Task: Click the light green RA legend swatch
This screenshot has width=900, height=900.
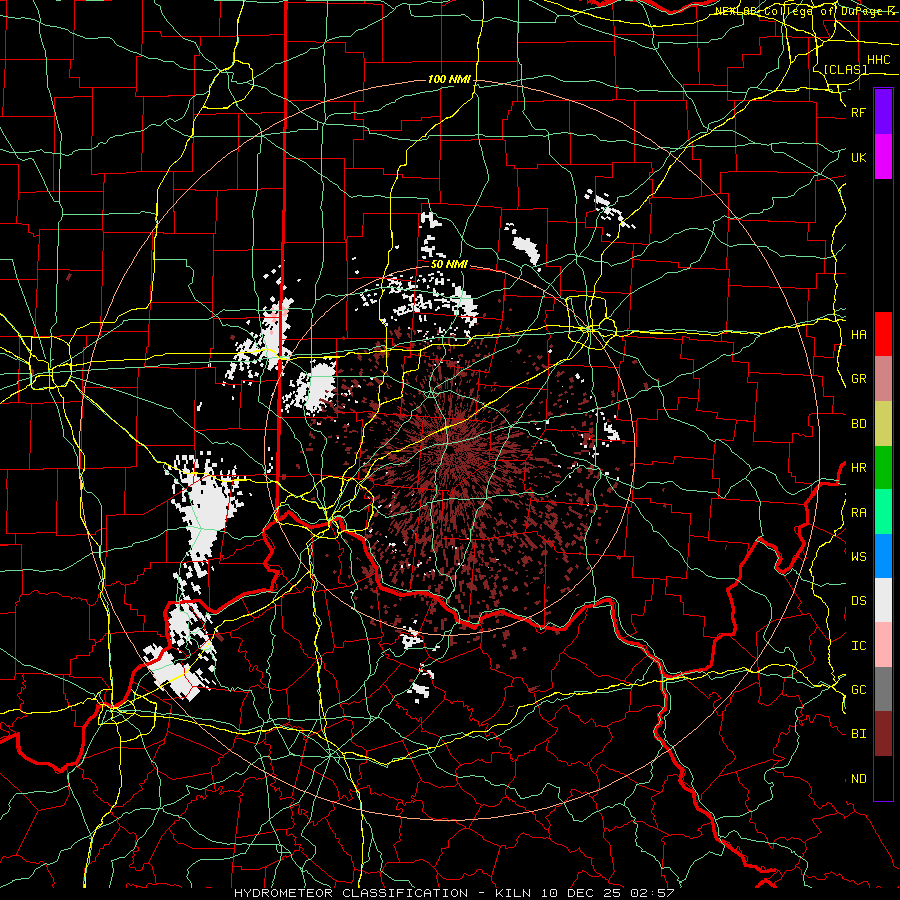Action: coord(883,512)
